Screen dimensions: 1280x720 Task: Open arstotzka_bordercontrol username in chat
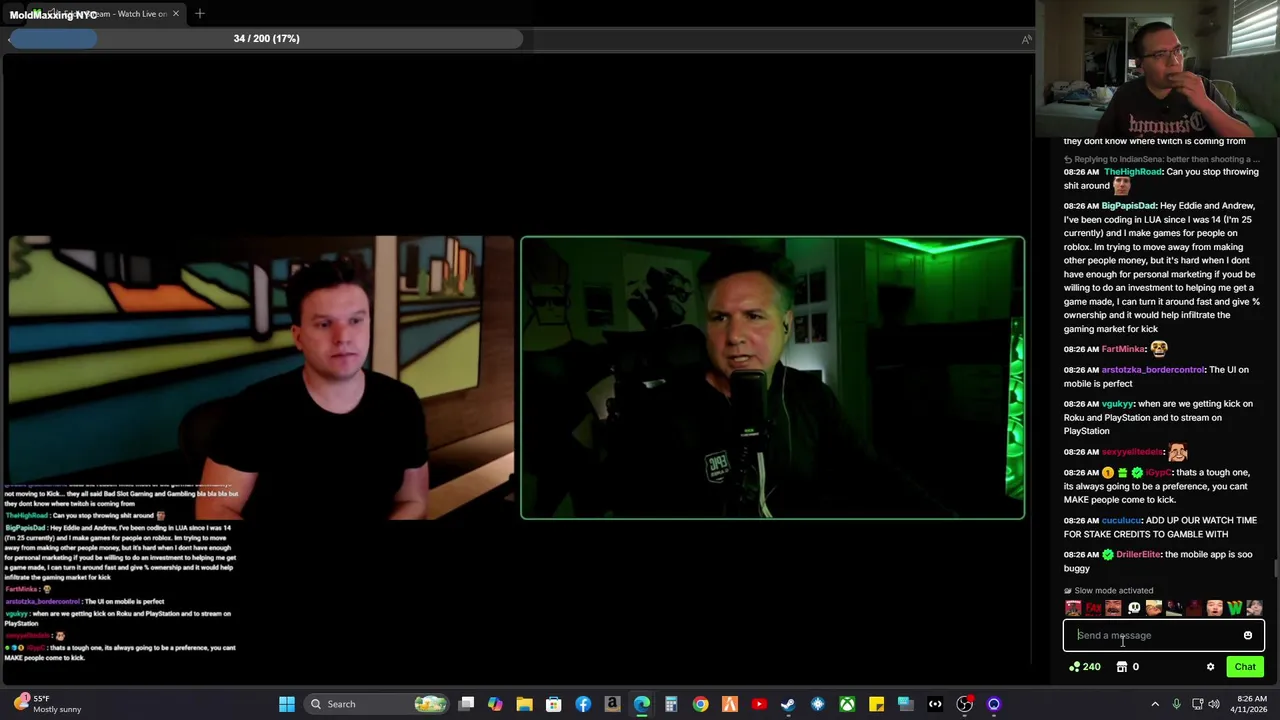point(1153,370)
